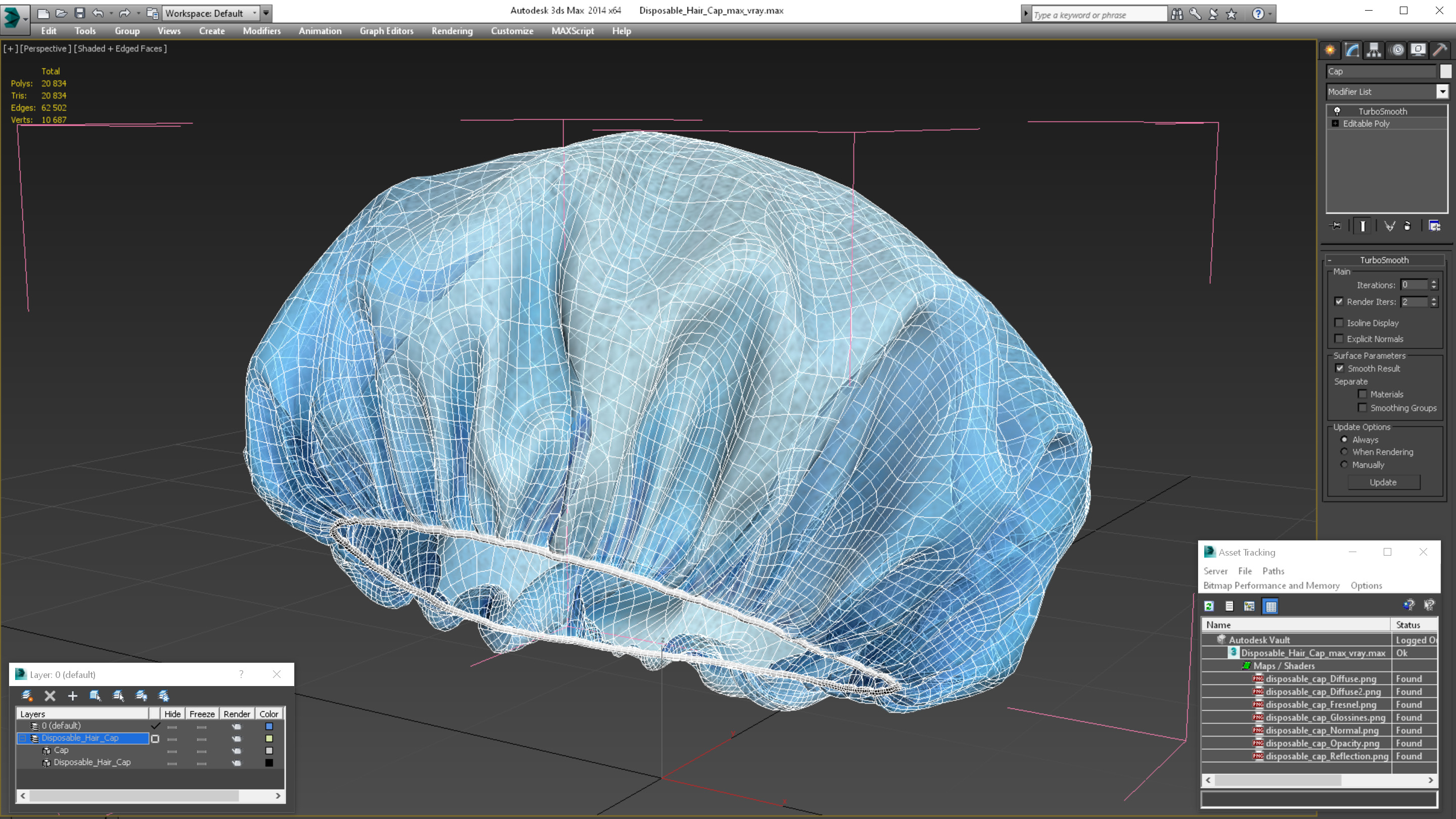Open the Rendering menu
Screen dimensions: 1456x819
point(451,31)
